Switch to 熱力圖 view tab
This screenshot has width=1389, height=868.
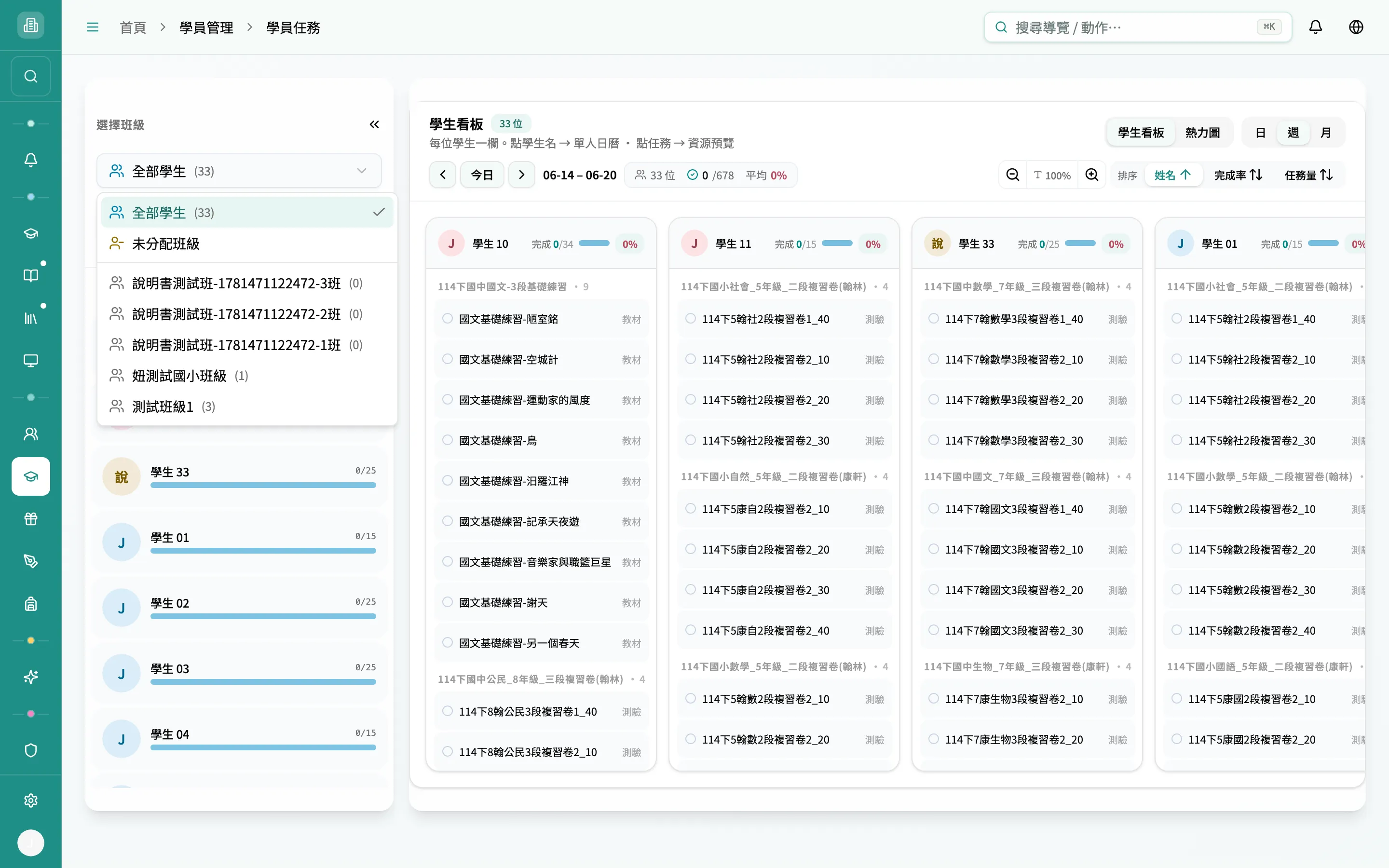click(1202, 133)
